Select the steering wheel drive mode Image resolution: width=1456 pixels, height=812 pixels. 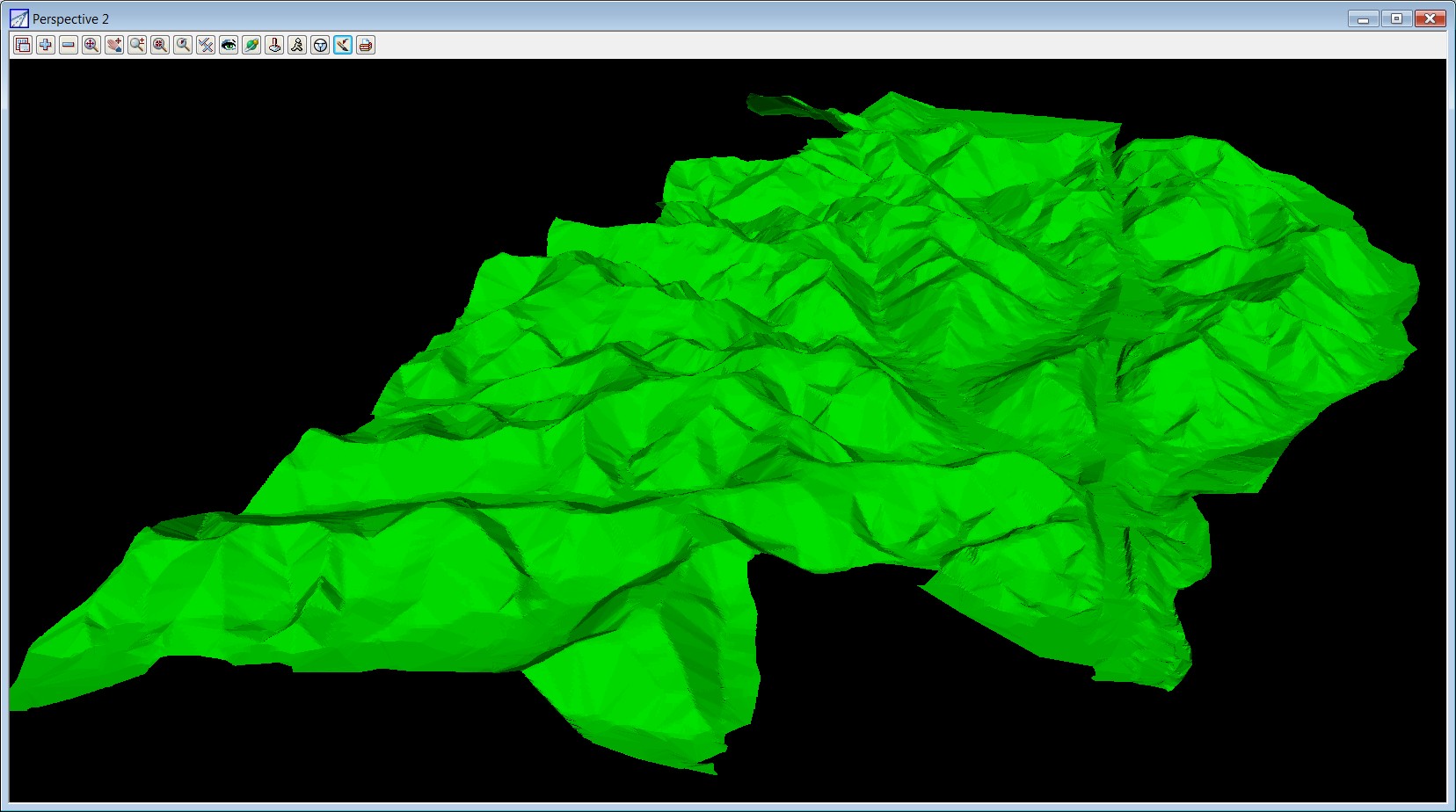tap(320, 45)
